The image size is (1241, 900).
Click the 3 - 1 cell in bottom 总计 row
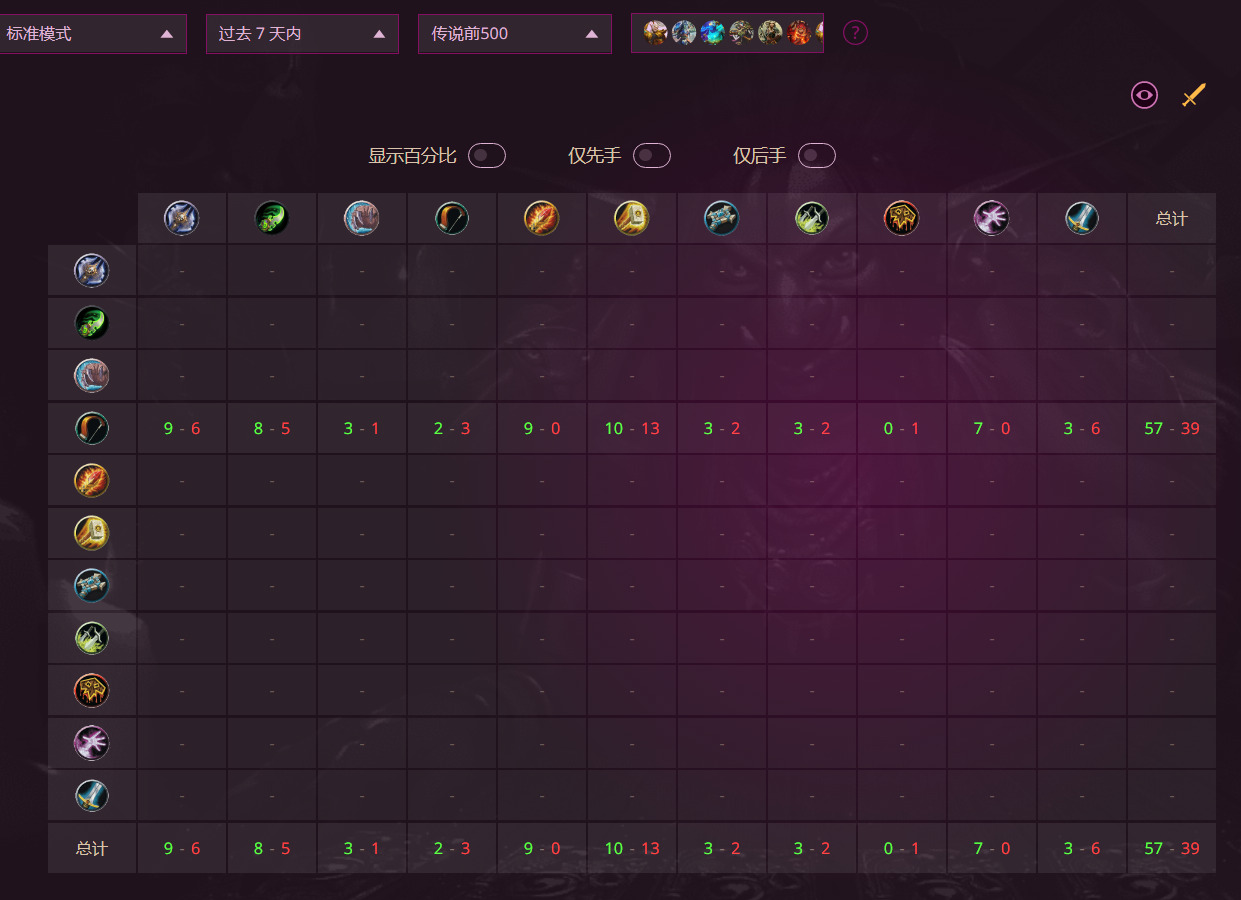click(x=362, y=848)
